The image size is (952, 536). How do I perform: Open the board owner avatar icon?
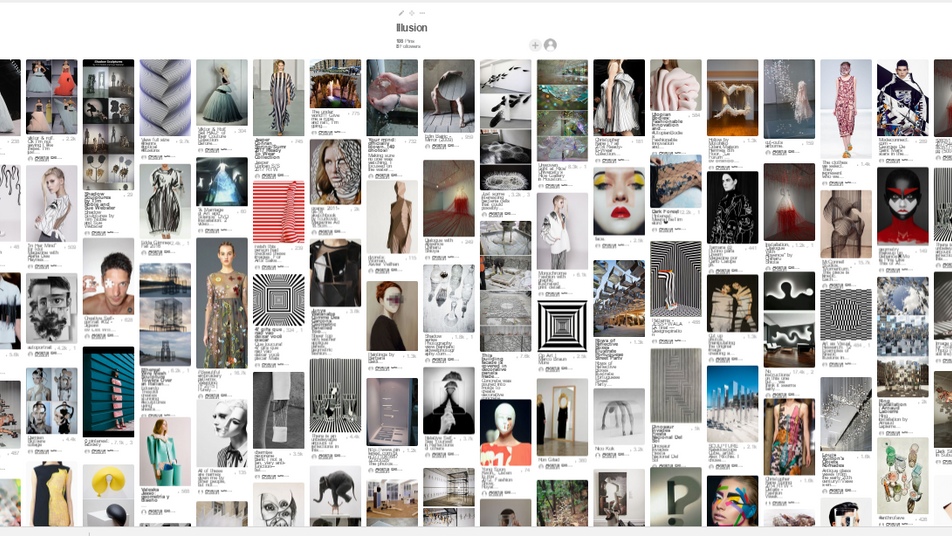click(x=551, y=45)
